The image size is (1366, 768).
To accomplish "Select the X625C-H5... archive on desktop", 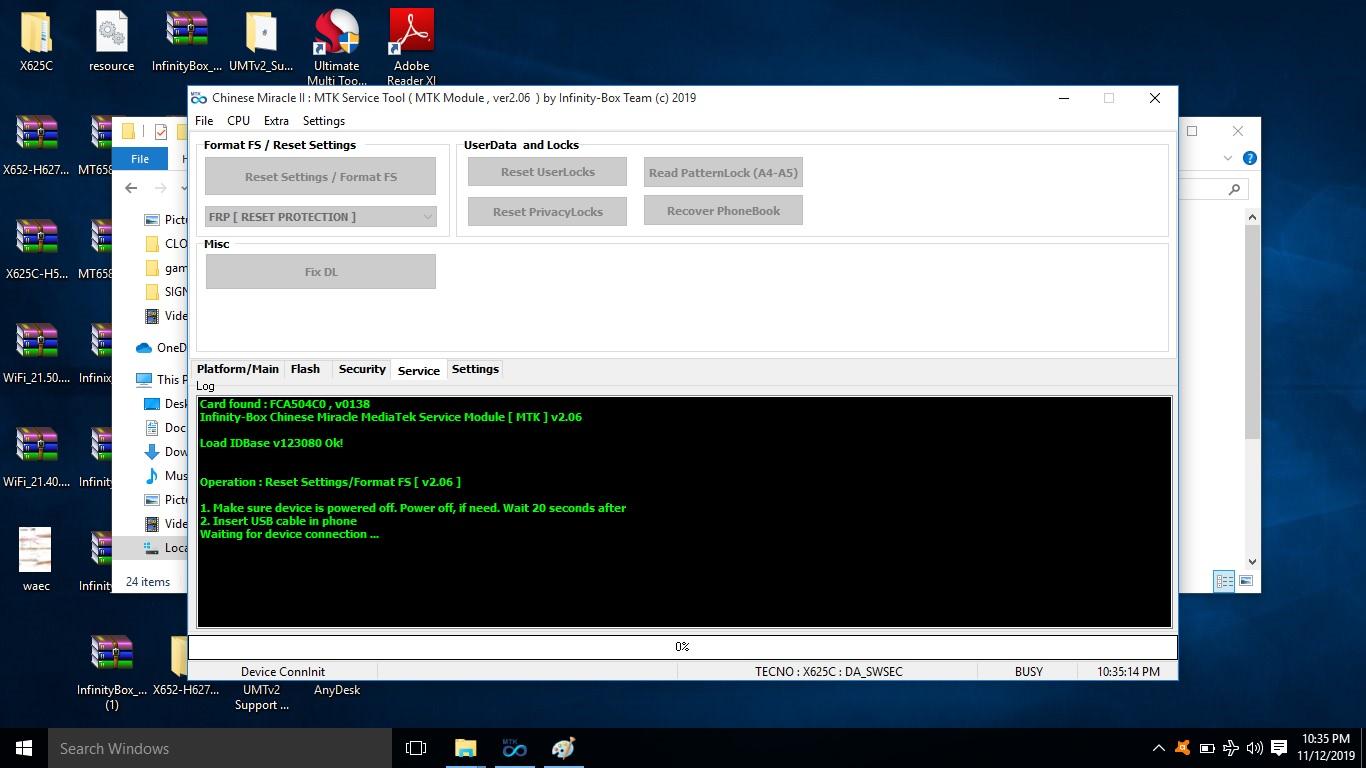I will [36, 250].
